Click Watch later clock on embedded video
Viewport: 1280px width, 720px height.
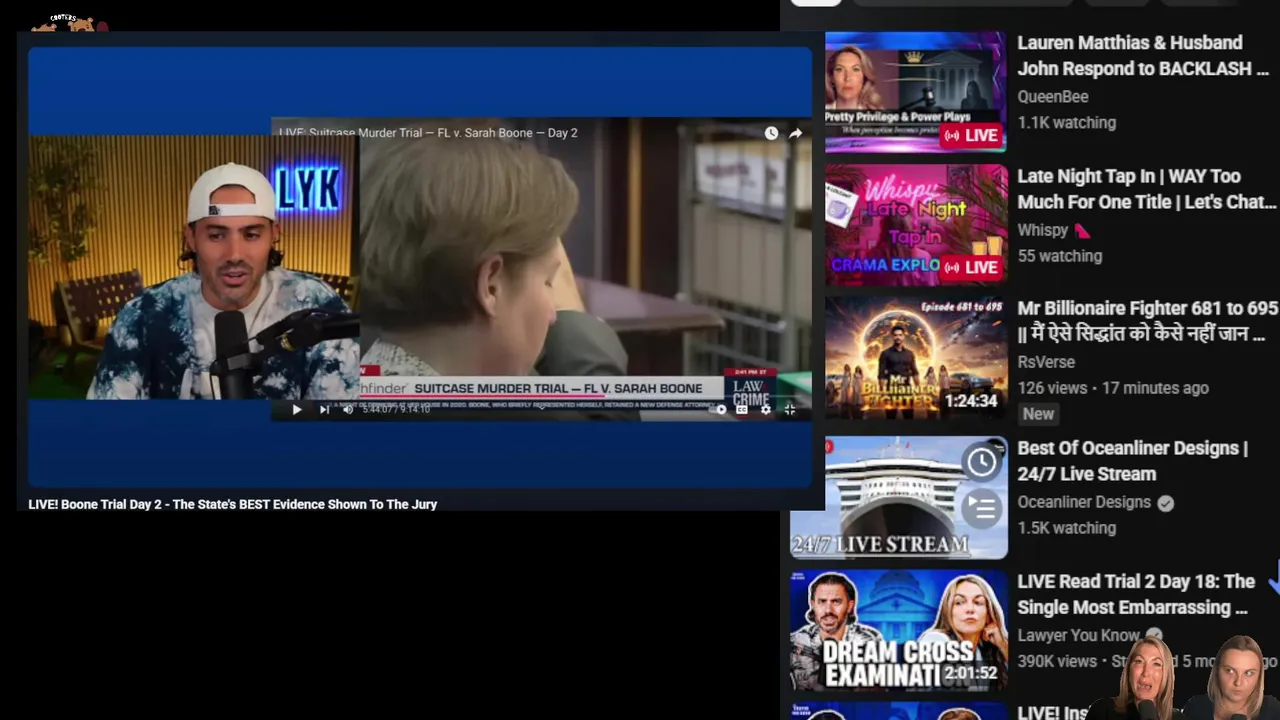pyautogui.click(x=771, y=133)
